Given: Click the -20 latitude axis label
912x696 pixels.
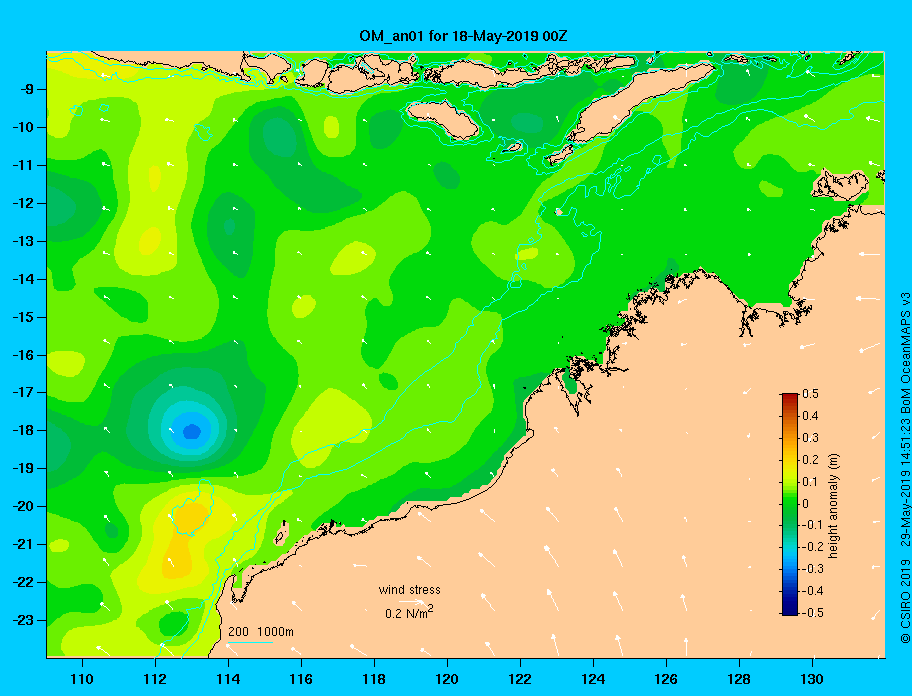Looking at the screenshot, I should click(x=23, y=506).
